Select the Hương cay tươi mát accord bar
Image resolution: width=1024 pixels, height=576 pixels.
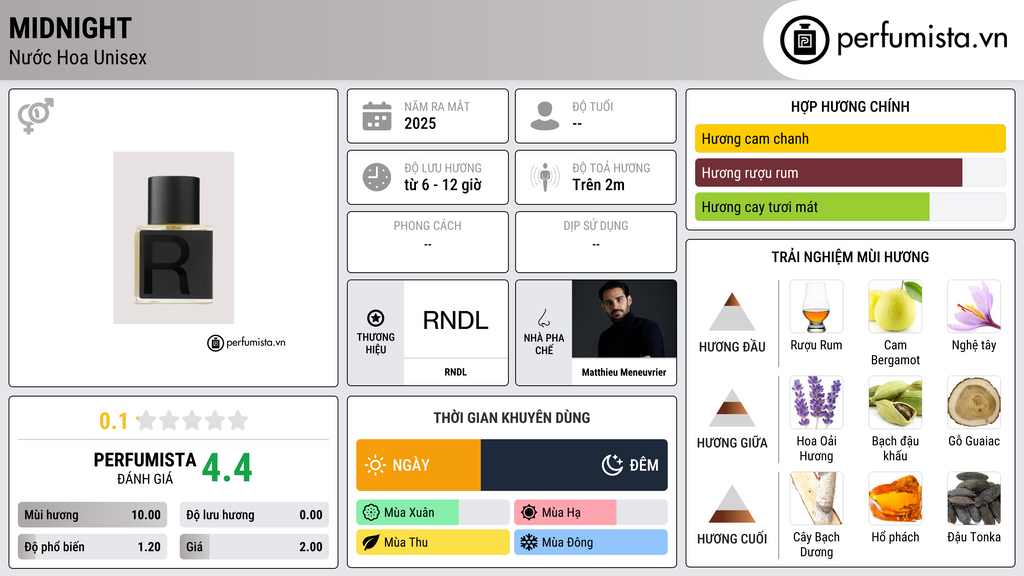(x=850, y=206)
